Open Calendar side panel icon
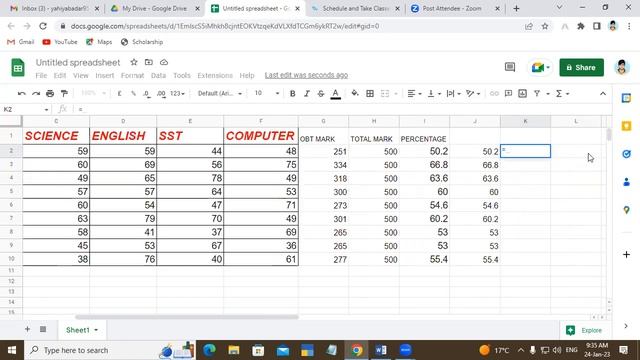Image resolution: width=640 pixels, height=360 pixels. 626,98
